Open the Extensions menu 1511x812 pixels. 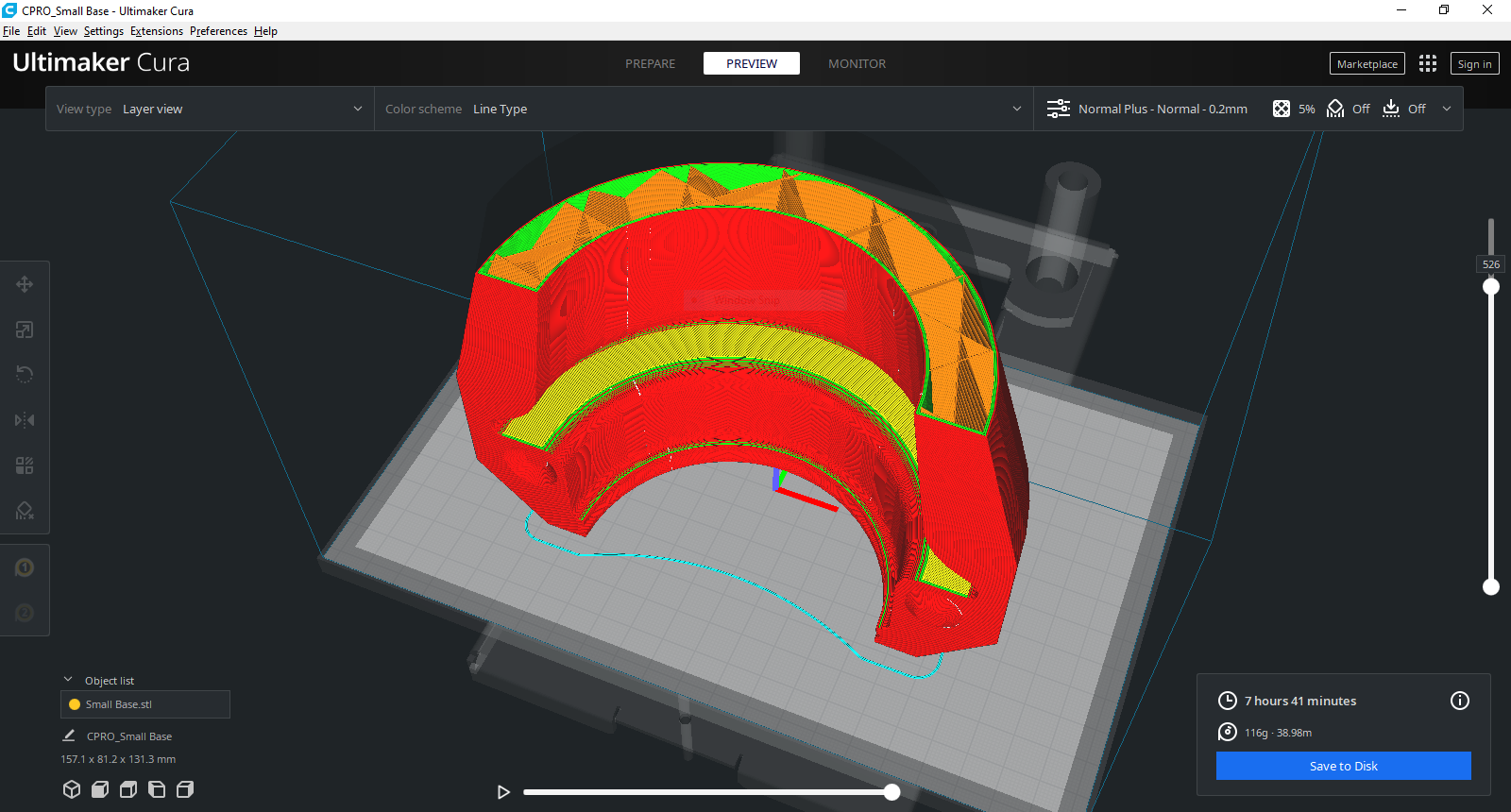coord(157,31)
